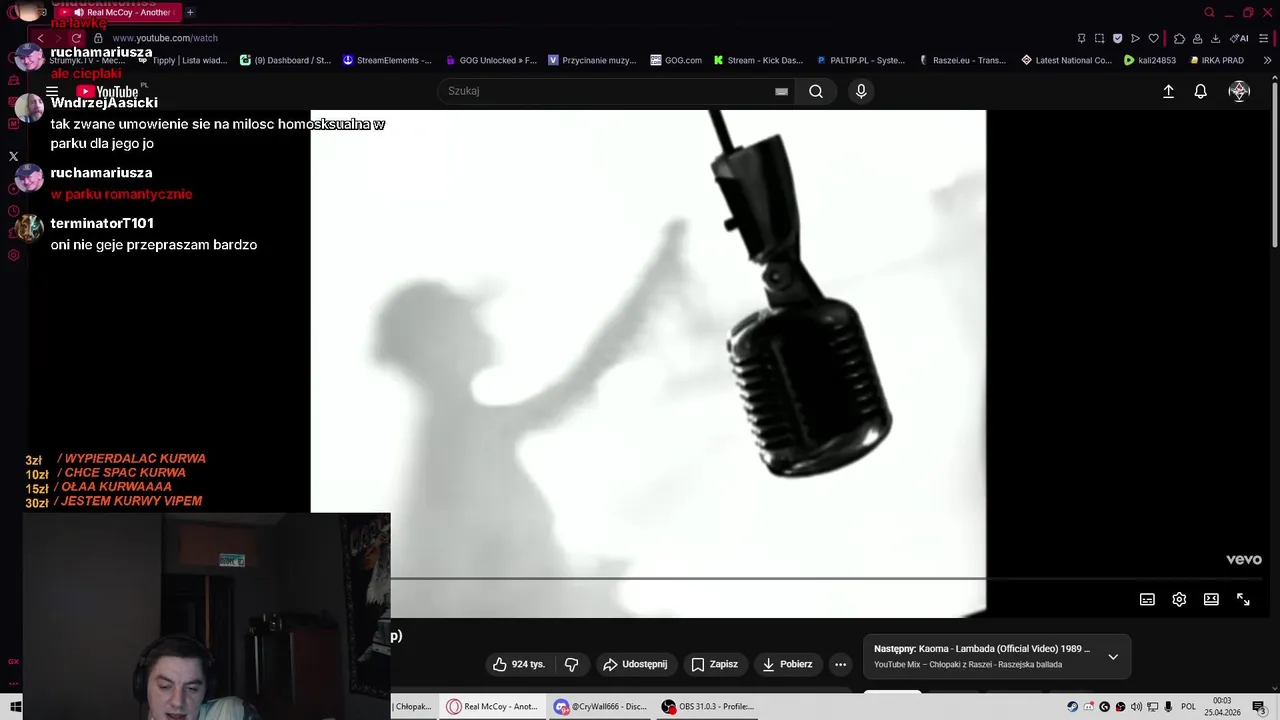The height and width of the screenshot is (720, 1280).
Task: Open the video player settings gear
Action: click(1179, 599)
